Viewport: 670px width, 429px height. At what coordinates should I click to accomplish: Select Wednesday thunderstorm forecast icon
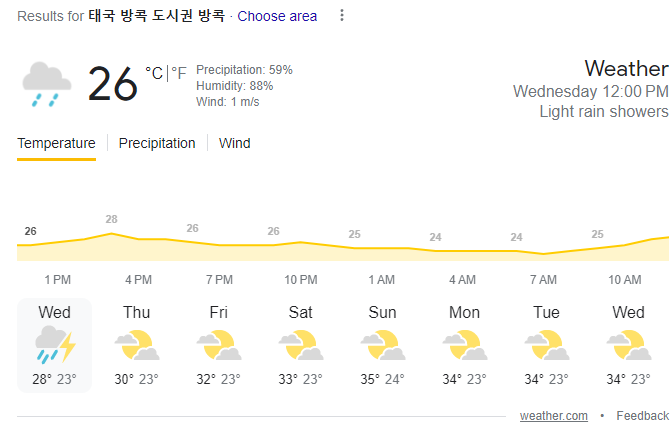55,346
